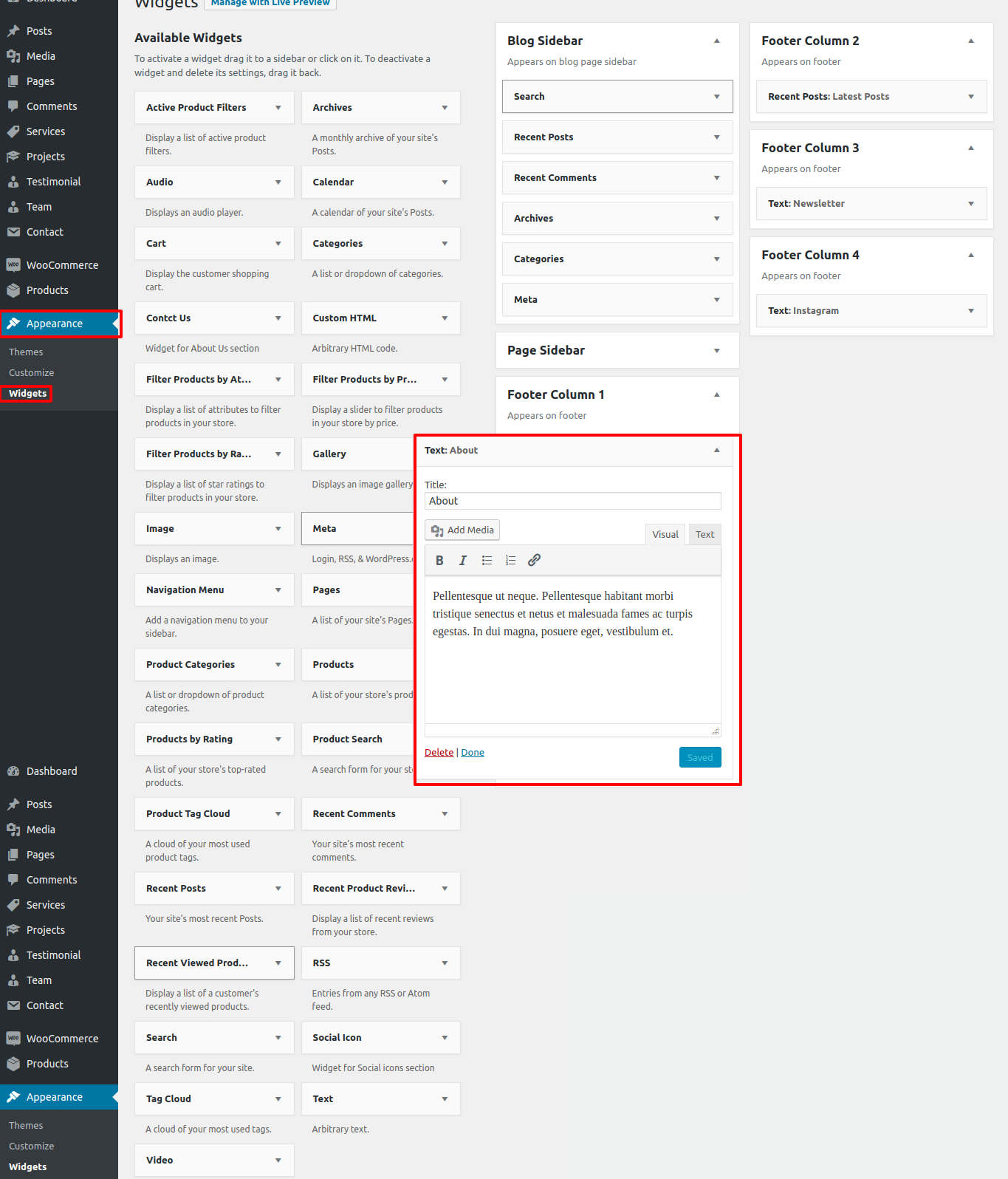Click the Italic formatting icon
Viewport: 1008px width, 1179px height.
[463, 561]
